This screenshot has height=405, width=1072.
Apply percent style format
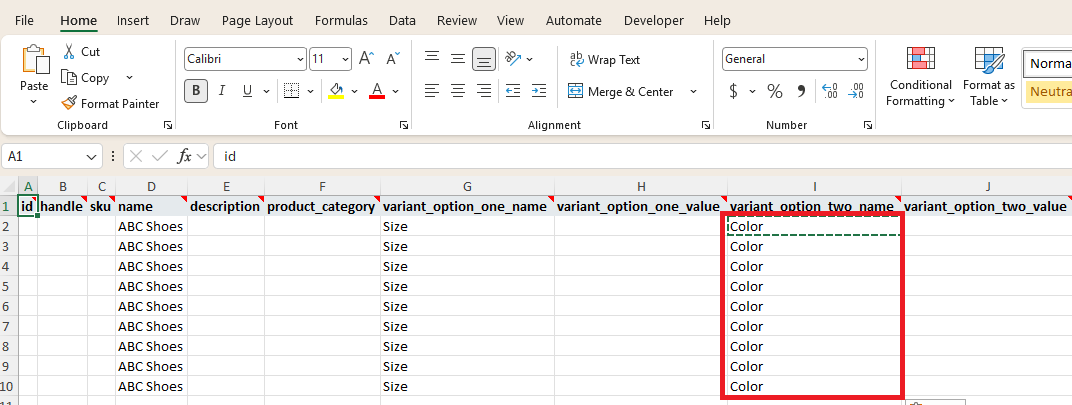775,91
